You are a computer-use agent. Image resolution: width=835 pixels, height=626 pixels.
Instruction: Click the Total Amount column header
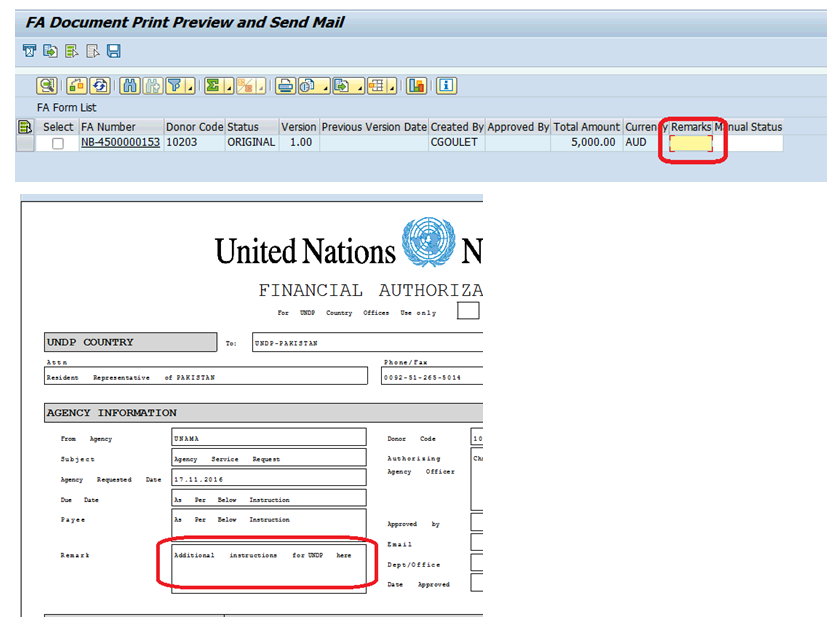587,127
